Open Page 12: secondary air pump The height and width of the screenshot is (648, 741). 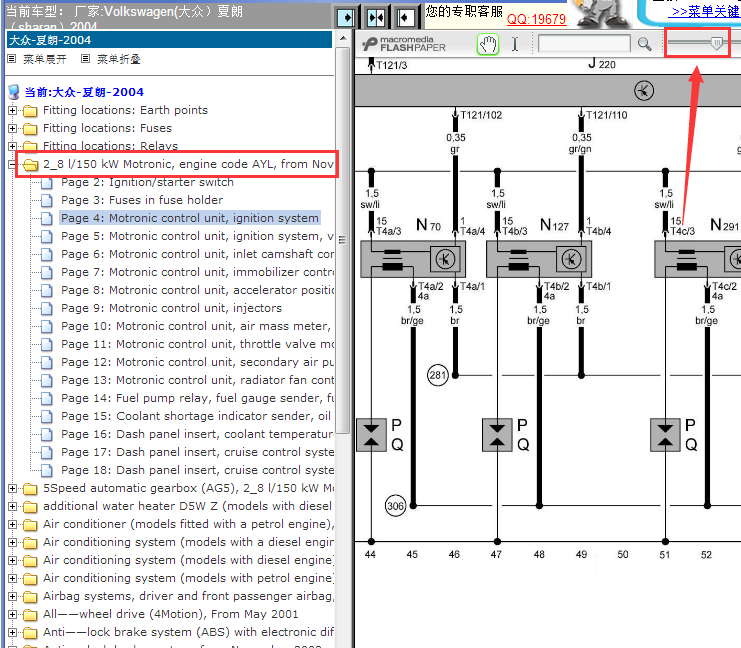(197, 362)
